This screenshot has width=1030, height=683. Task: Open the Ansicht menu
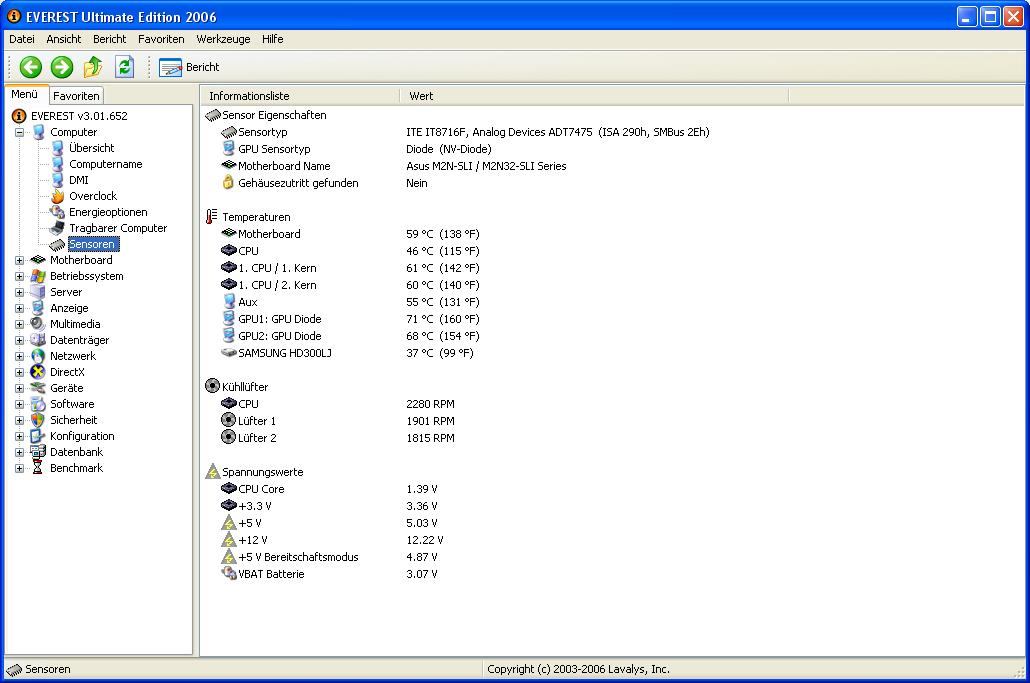[x=64, y=39]
